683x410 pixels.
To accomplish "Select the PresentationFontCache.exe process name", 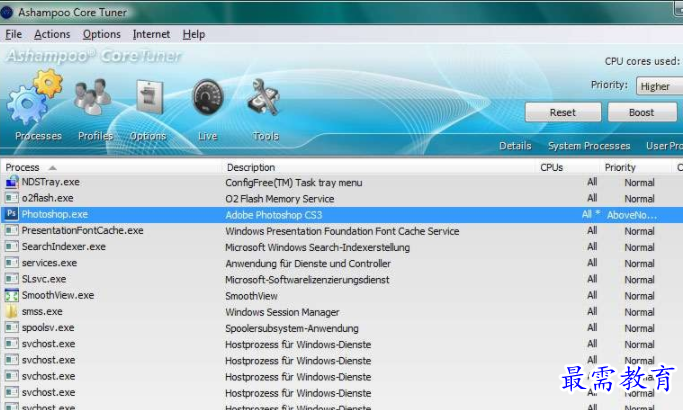I will pyautogui.click(x=83, y=230).
